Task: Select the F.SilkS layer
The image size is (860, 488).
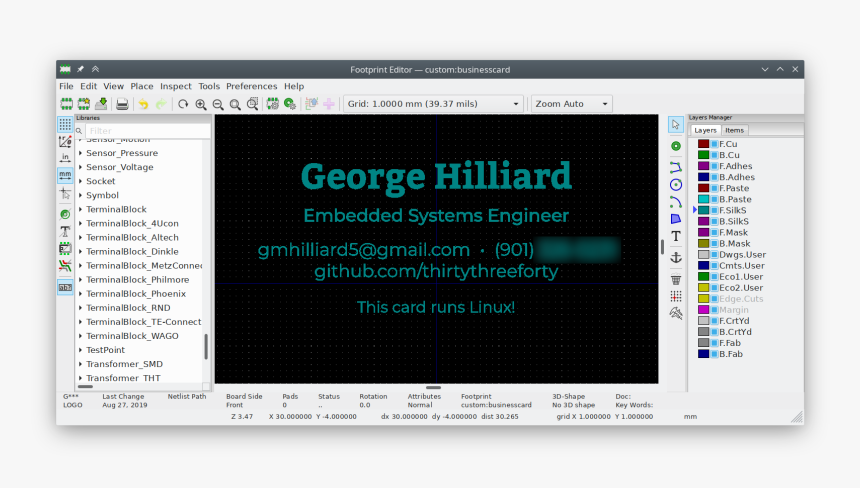Action: coord(732,210)
